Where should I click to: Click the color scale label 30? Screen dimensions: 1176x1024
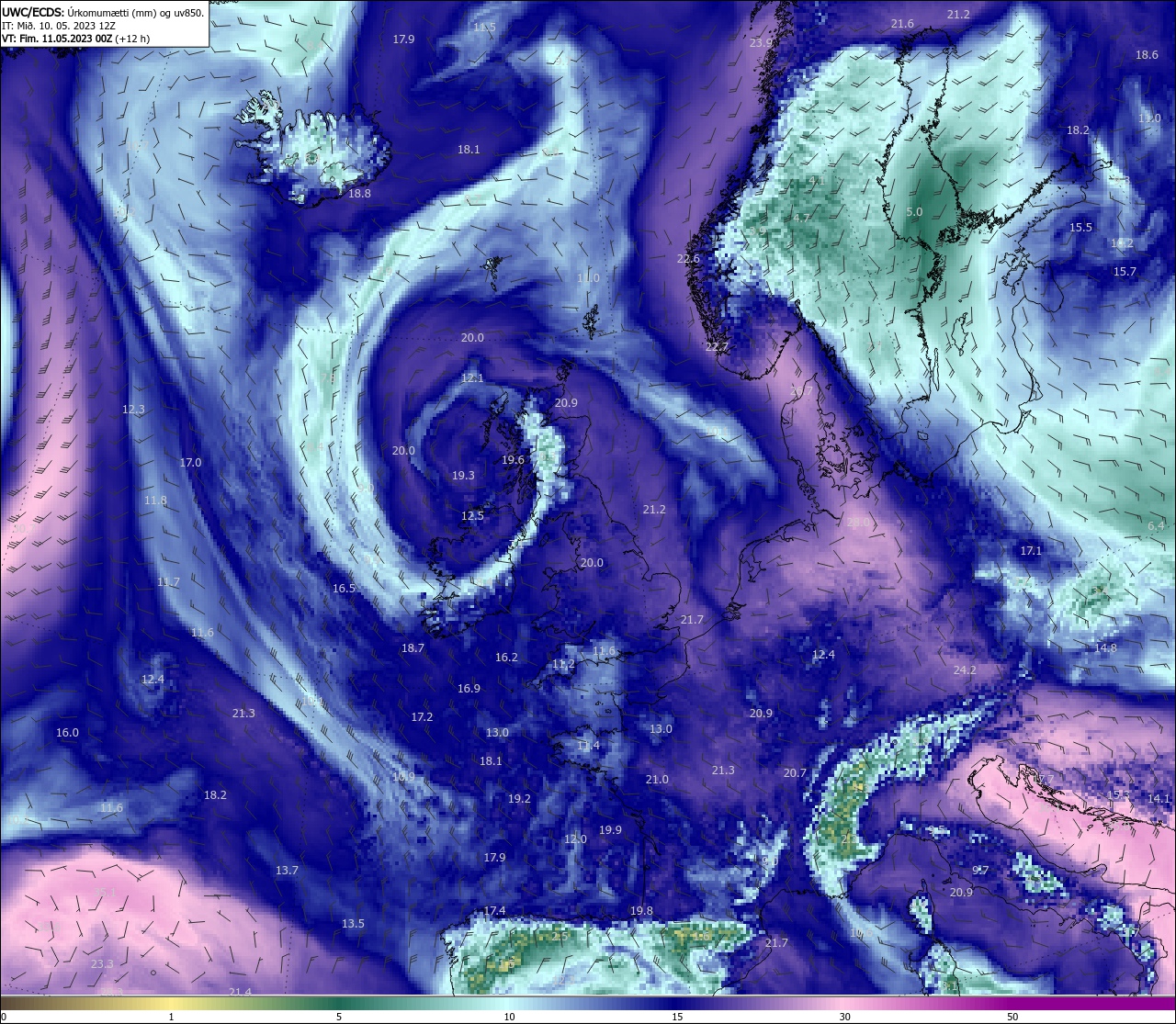click(x=844, y=1017)
